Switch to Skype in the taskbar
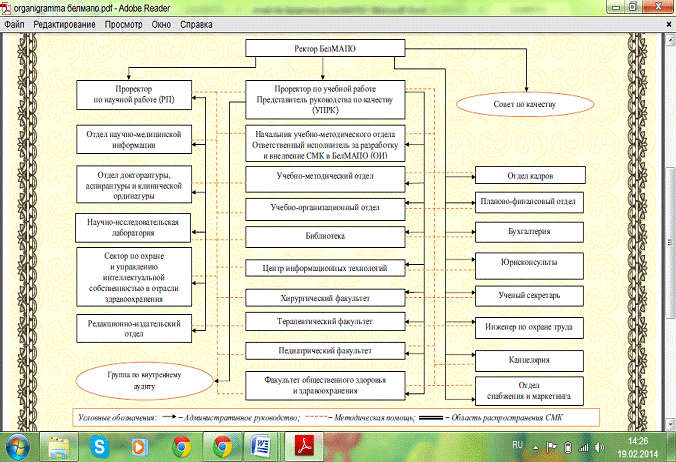The image size is (676, 462). click(99, 445)
